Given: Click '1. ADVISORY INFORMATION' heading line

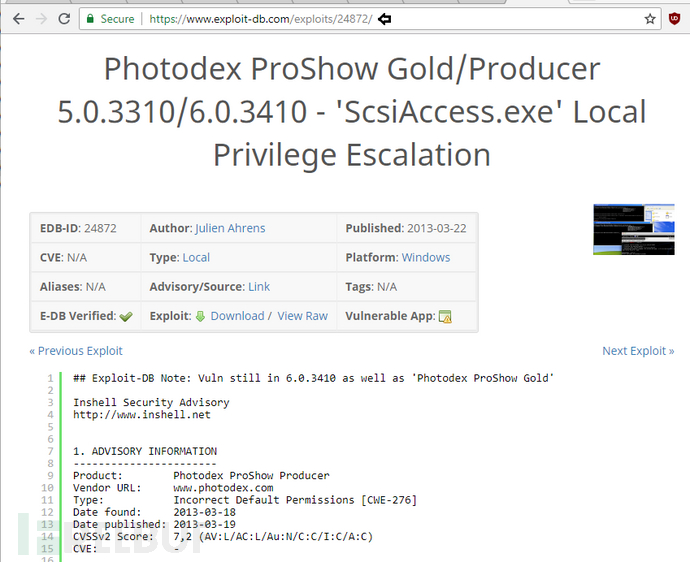Looking at the screenshot, I should (x=145, y=451).
